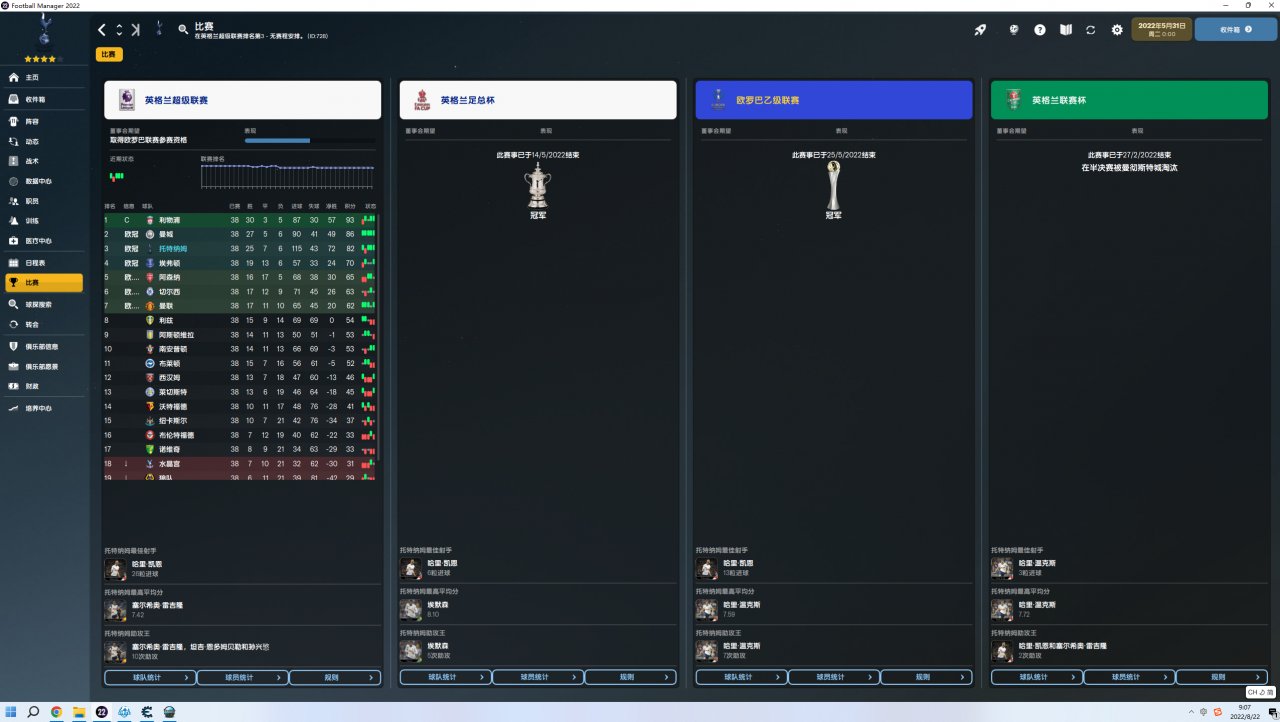This screenshot has height=722, width=1280.
Task: Open FA Cup panel 球员统计
Action: click(538, 678)
